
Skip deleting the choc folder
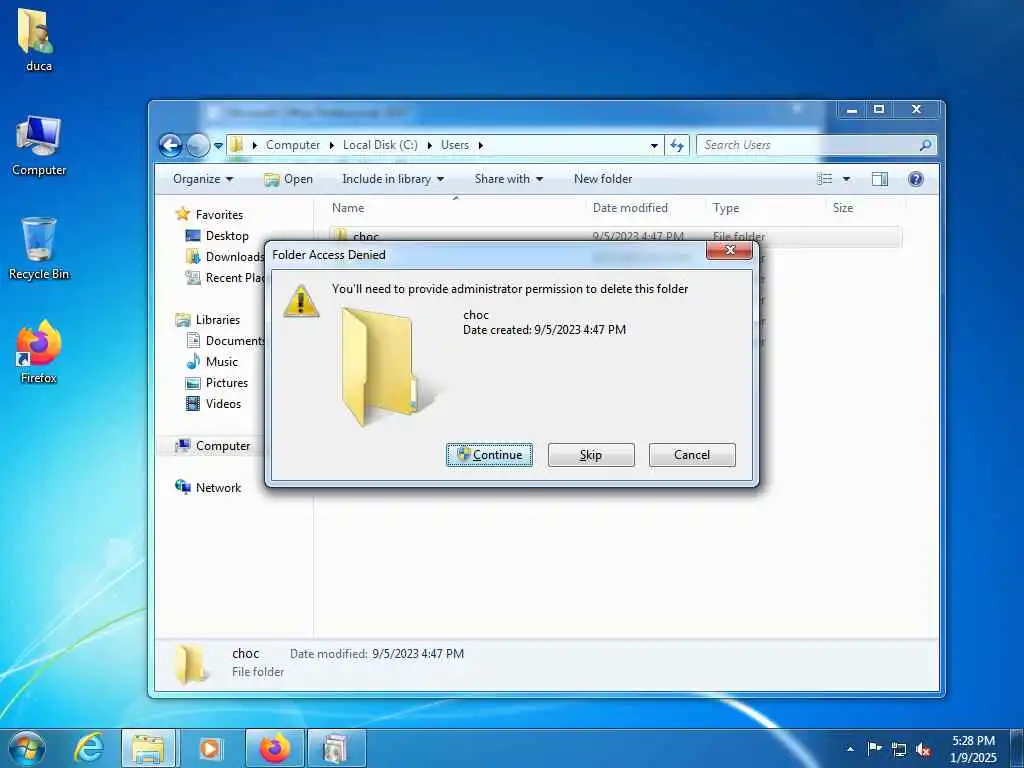(591, 455)
